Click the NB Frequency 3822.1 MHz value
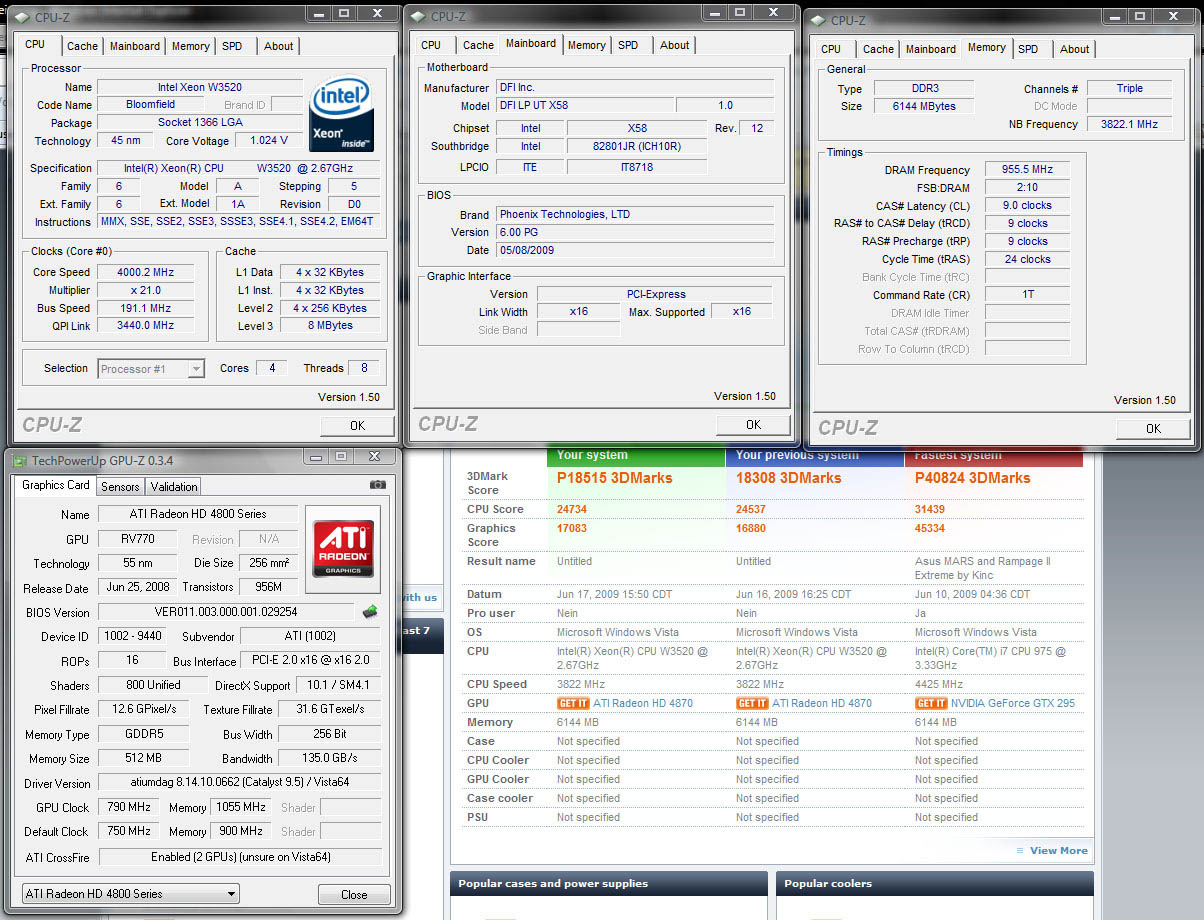 tap(1129, 124)
